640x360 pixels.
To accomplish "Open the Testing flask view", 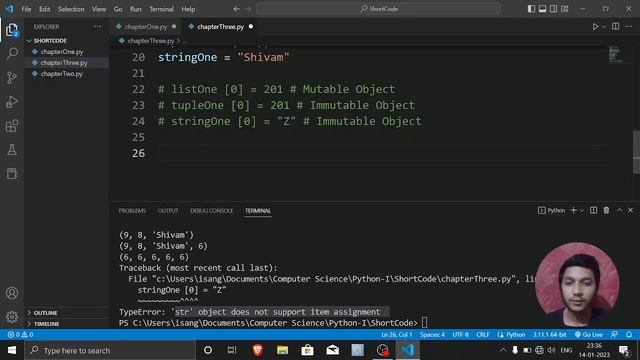I will [12, 150].
